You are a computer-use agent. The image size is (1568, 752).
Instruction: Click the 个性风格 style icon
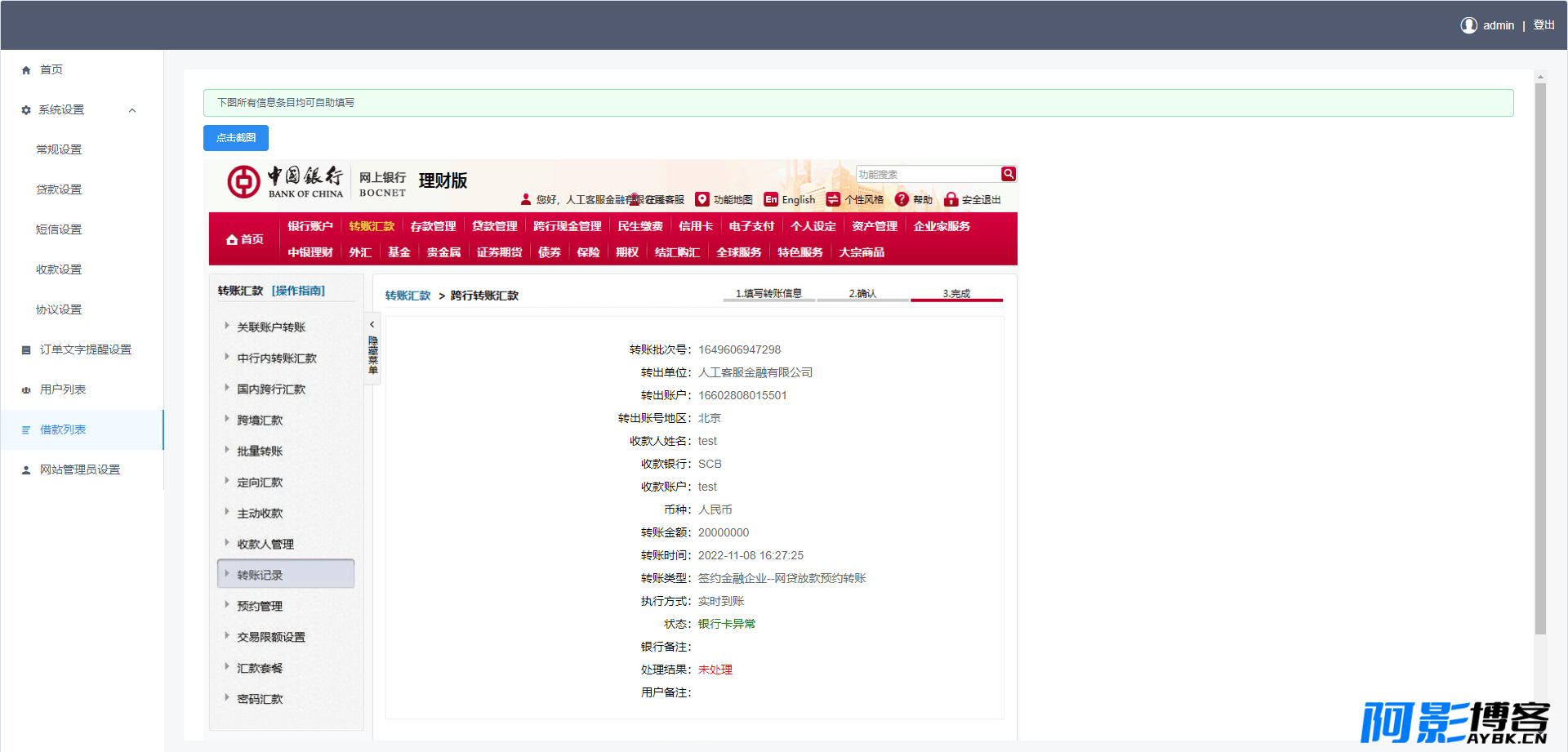point(833,199)
